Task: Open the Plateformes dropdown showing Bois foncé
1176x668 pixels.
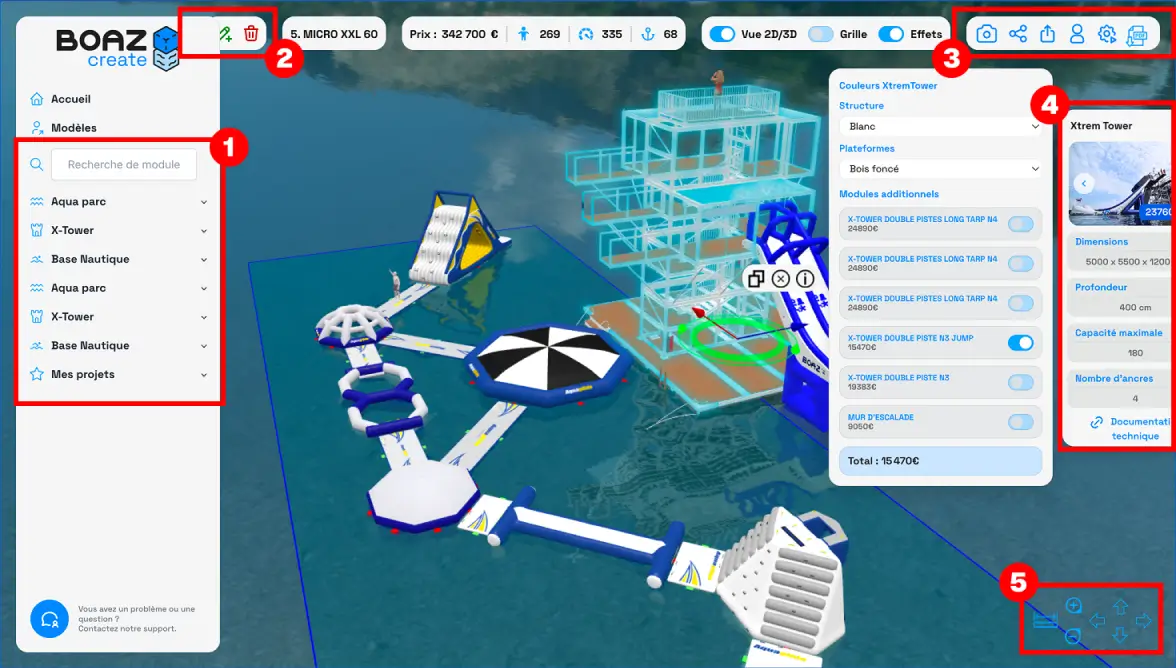Action: tap(940, 169)
